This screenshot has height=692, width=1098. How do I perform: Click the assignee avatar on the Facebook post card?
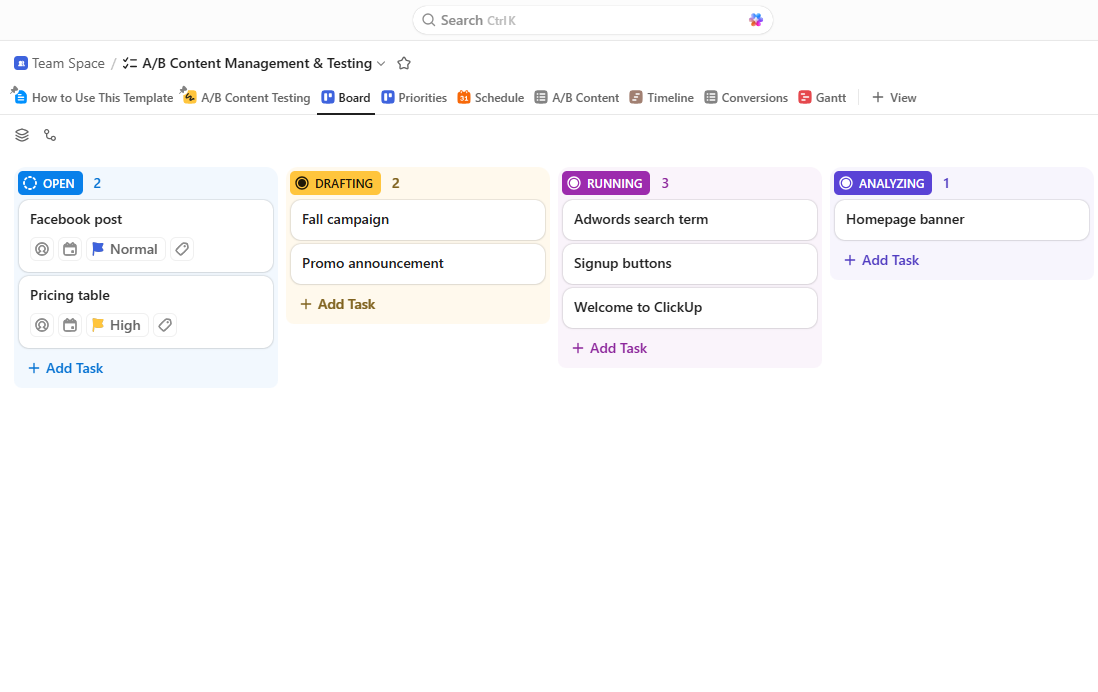click(x=41, y=248)
